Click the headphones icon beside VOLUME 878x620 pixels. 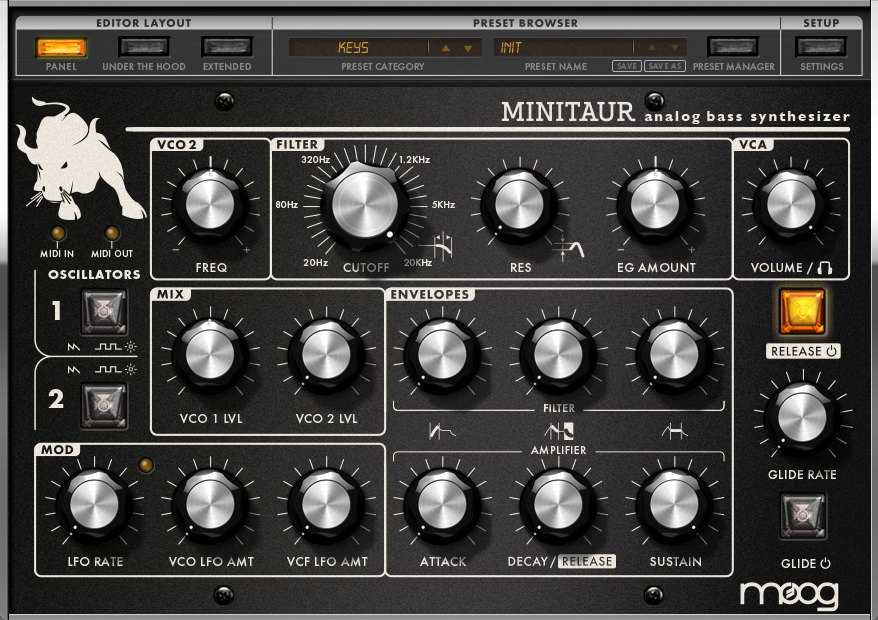coord(824,268)
